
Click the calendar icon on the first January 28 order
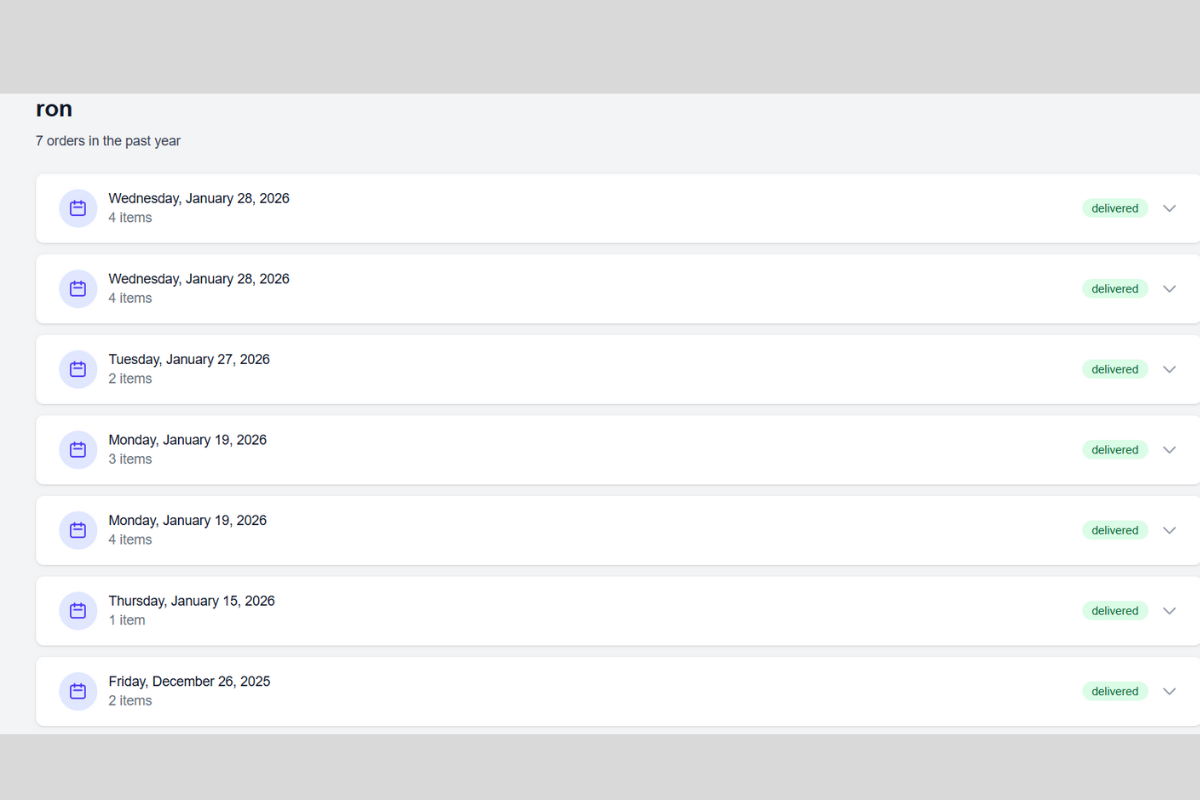click(x=78, y=208)
